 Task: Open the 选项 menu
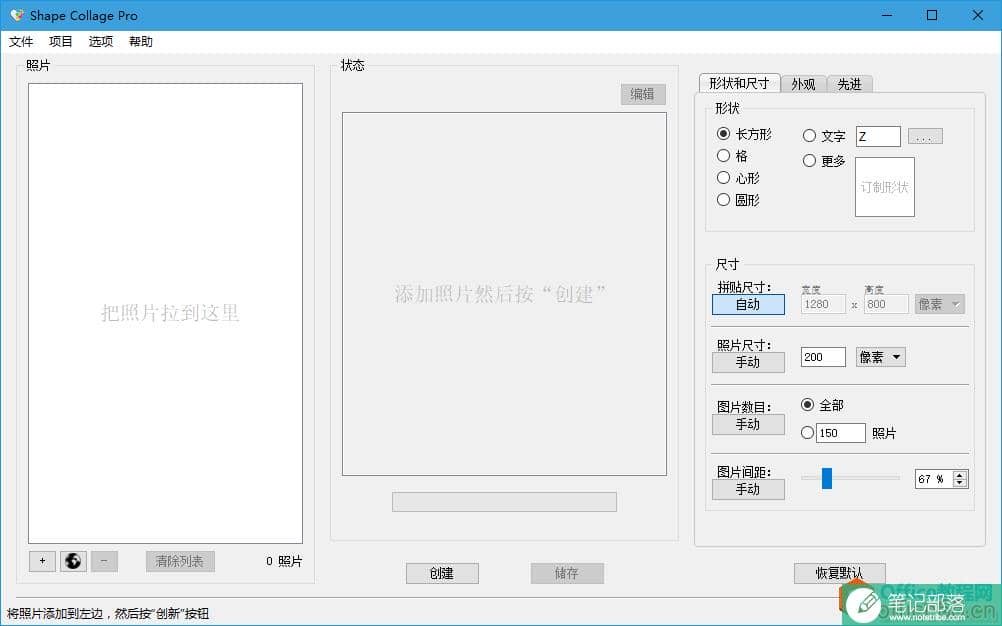[101, 42]
